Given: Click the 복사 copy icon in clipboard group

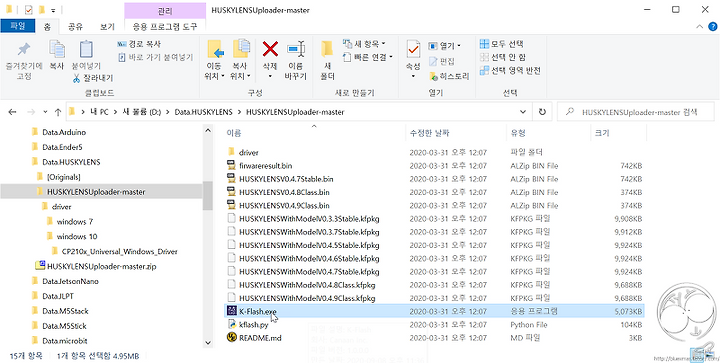Looking at the screenshot, I should pos(57,49).
